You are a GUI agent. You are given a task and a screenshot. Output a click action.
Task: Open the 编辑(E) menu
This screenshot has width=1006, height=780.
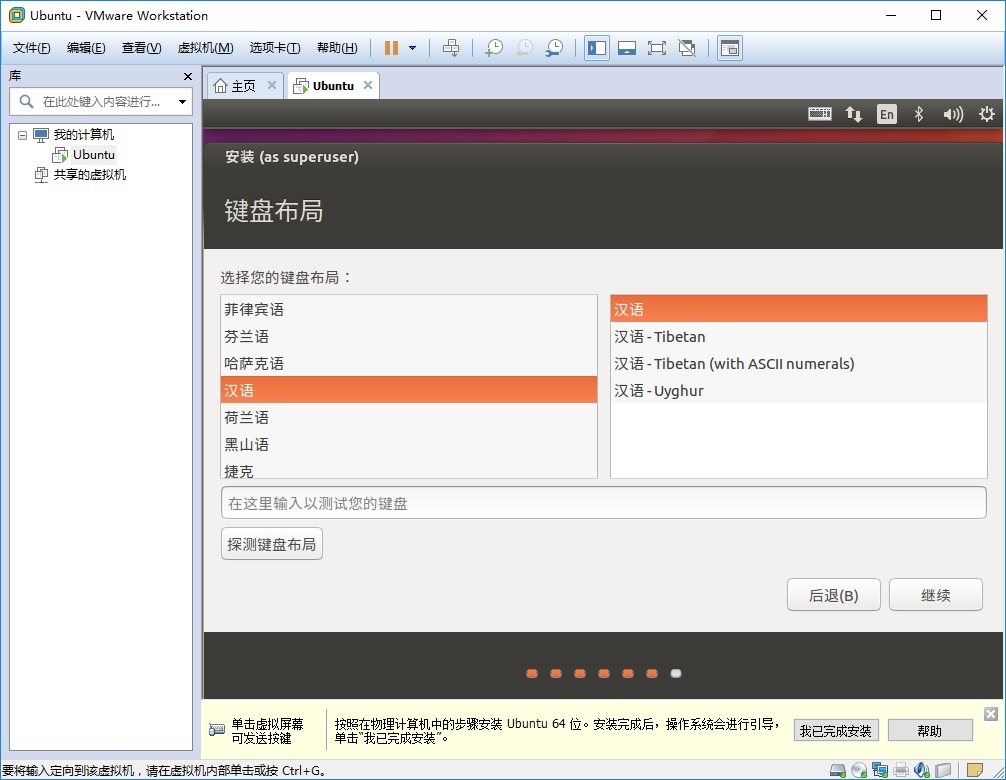(x=86, y=48)
